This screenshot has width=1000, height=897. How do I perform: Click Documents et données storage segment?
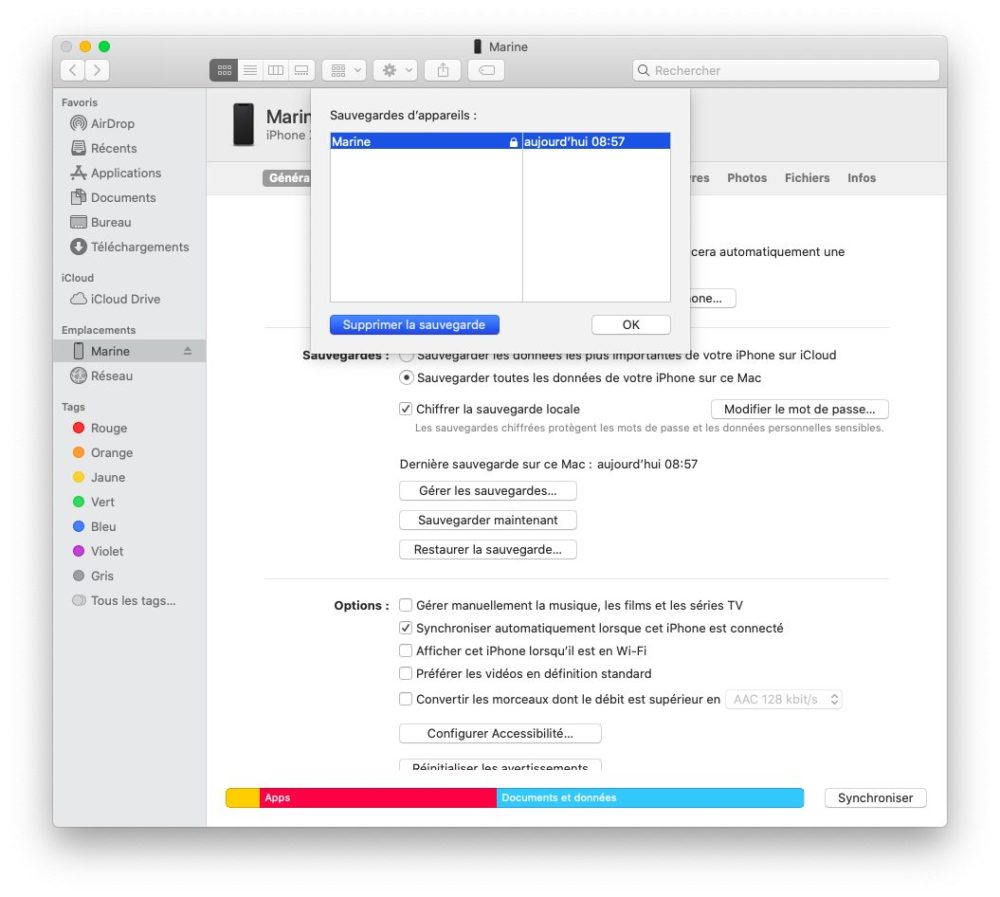pos(650,798)
